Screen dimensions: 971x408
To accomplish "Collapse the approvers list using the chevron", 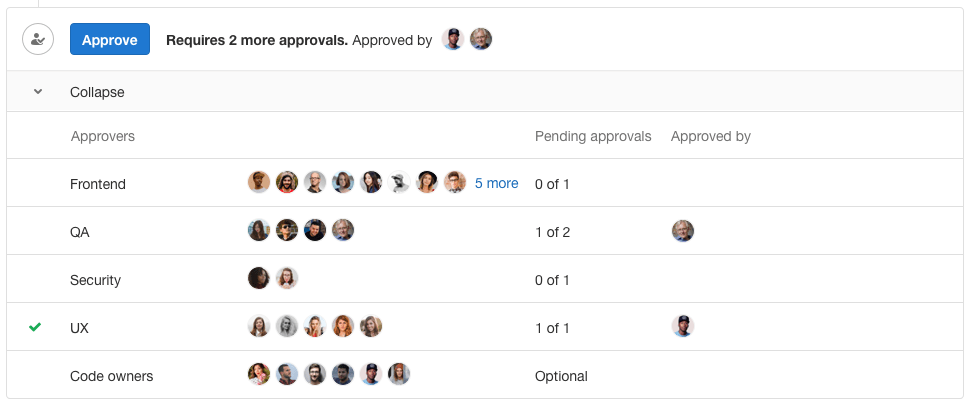I will (x=38, y=92).
